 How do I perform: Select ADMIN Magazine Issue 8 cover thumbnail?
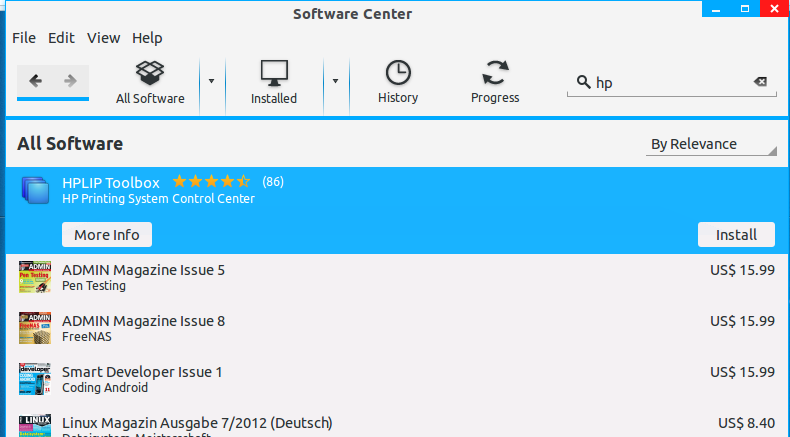(35, 328)
